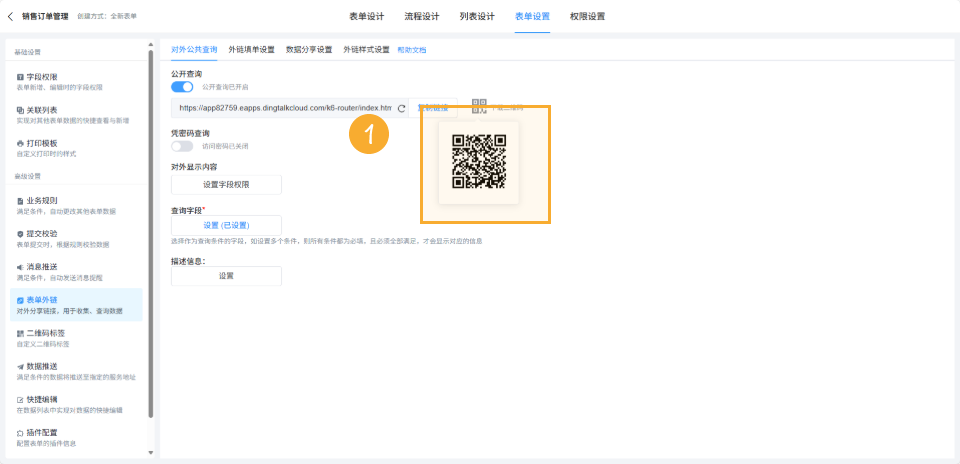Refresh the link with the reload icon

[402, 108]
